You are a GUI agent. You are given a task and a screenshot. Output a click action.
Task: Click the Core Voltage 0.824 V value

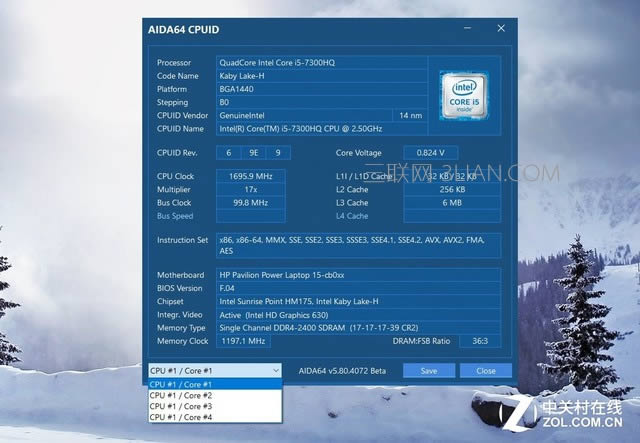tap(431, 153)
